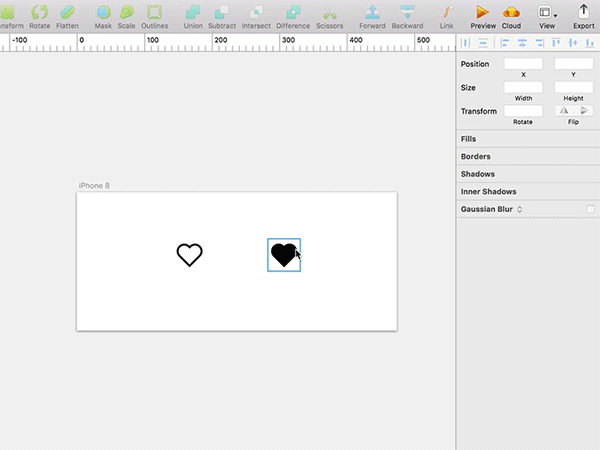Open the View dropdown menu

coord(547,17)
